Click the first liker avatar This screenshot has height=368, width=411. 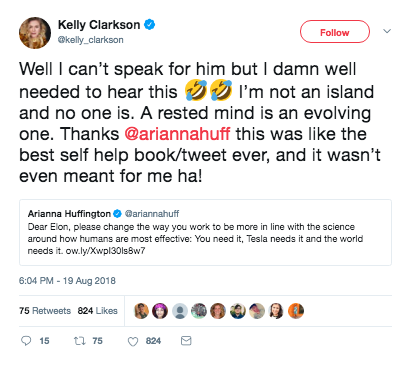pyautogui.click(x=141, y=311)
